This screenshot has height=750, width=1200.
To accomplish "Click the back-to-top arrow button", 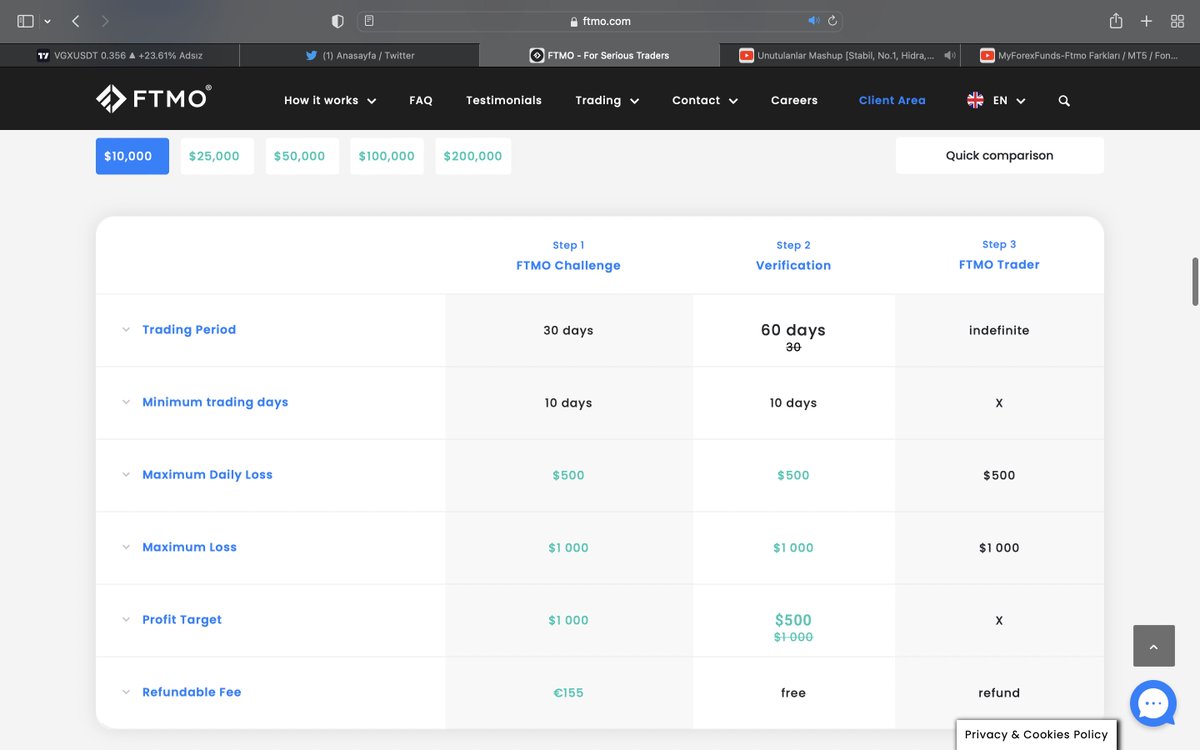I will click(1153, 646).
